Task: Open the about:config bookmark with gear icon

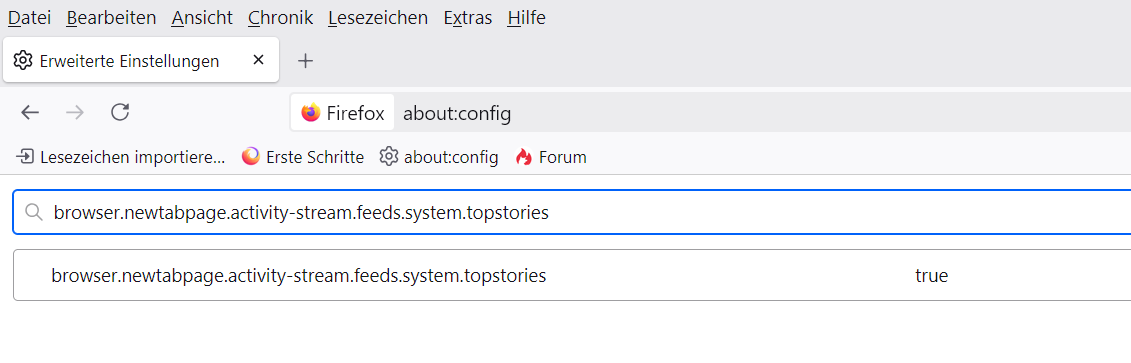Action: pos(439,157)
